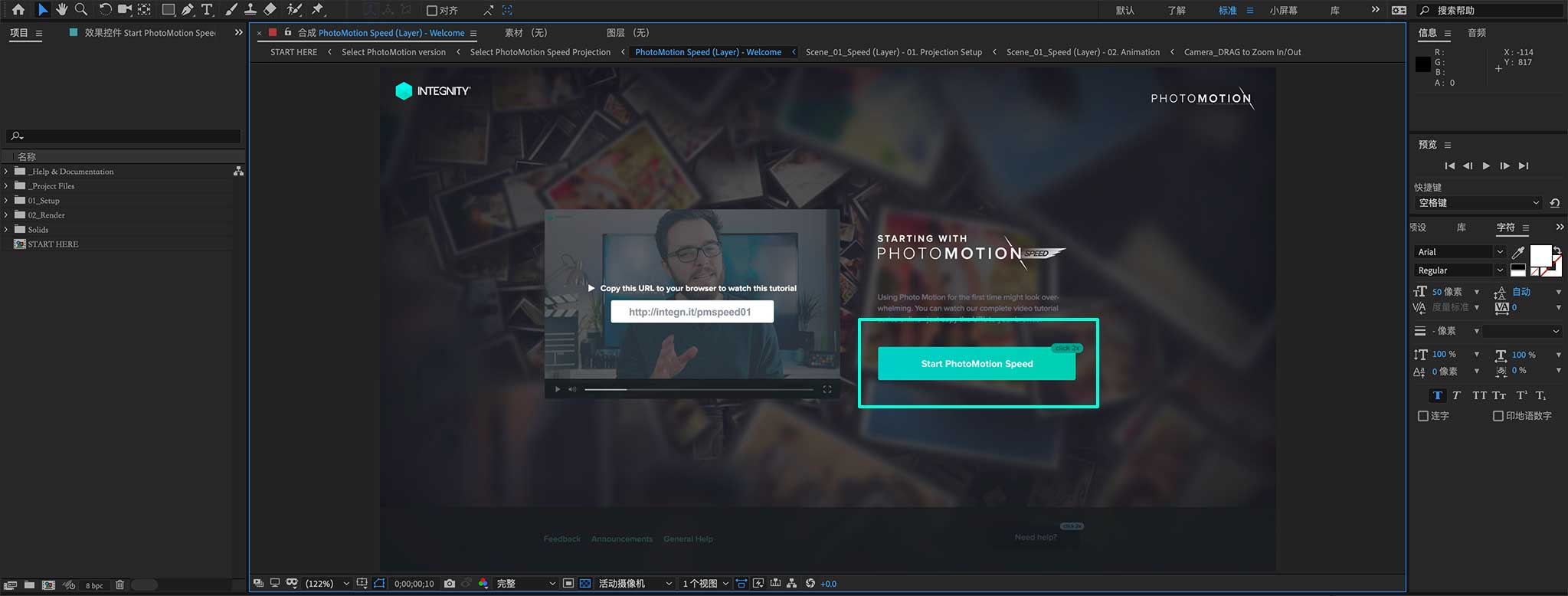Click the snapshot camera icon in viewer bar
Image resolution: width=1568 pixels, height=596 pixels.
[x=450, y=584]
